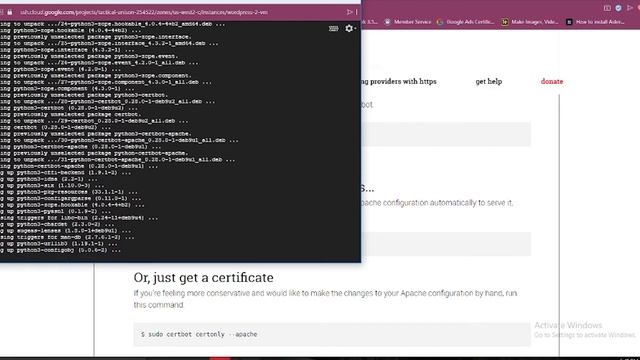Open the SSH window's three-dot menu
640x360 pixels.
tap(357, 12)
